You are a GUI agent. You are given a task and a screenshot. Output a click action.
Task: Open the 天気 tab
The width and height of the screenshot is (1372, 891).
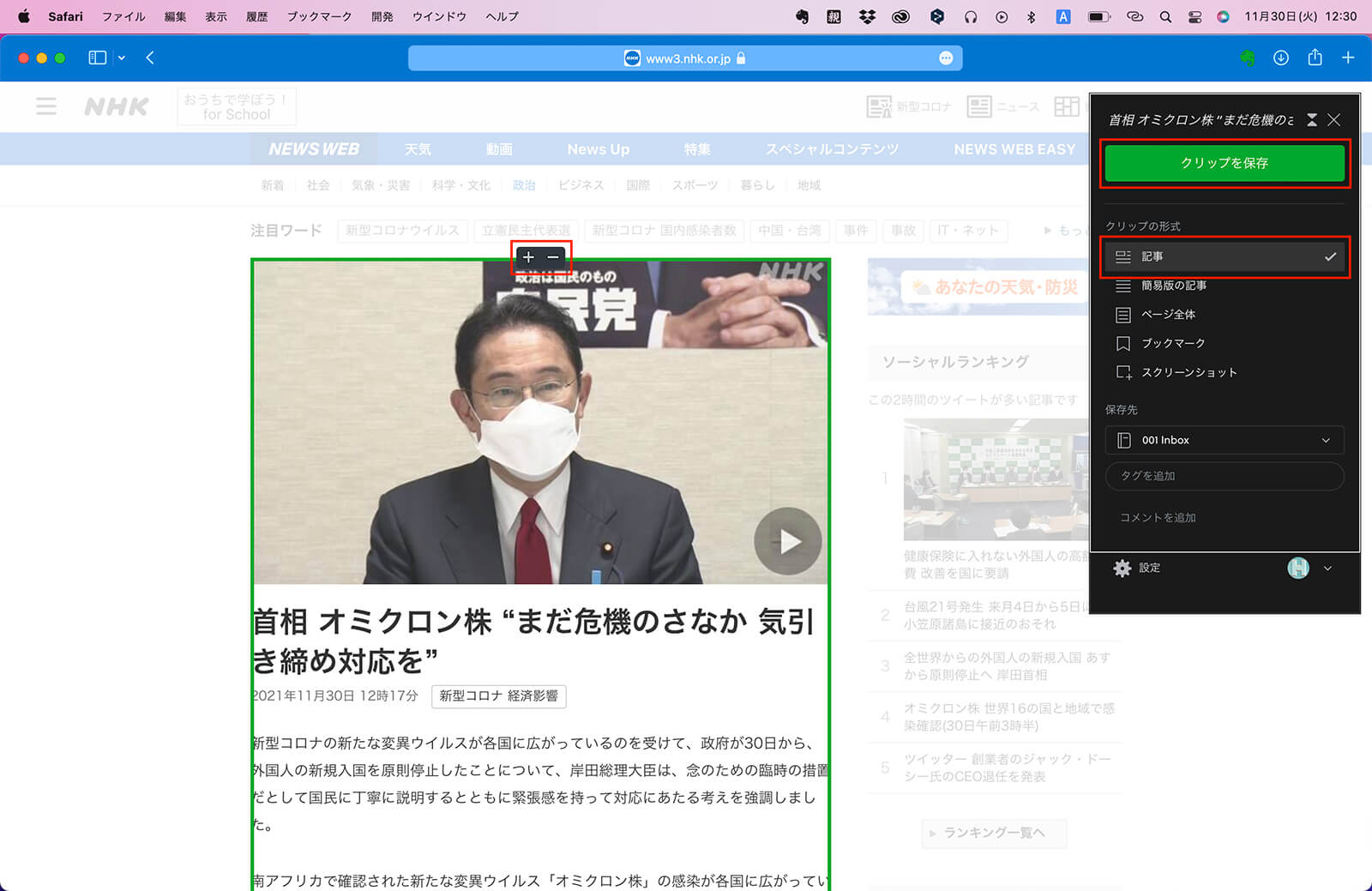tap(418, 149)
